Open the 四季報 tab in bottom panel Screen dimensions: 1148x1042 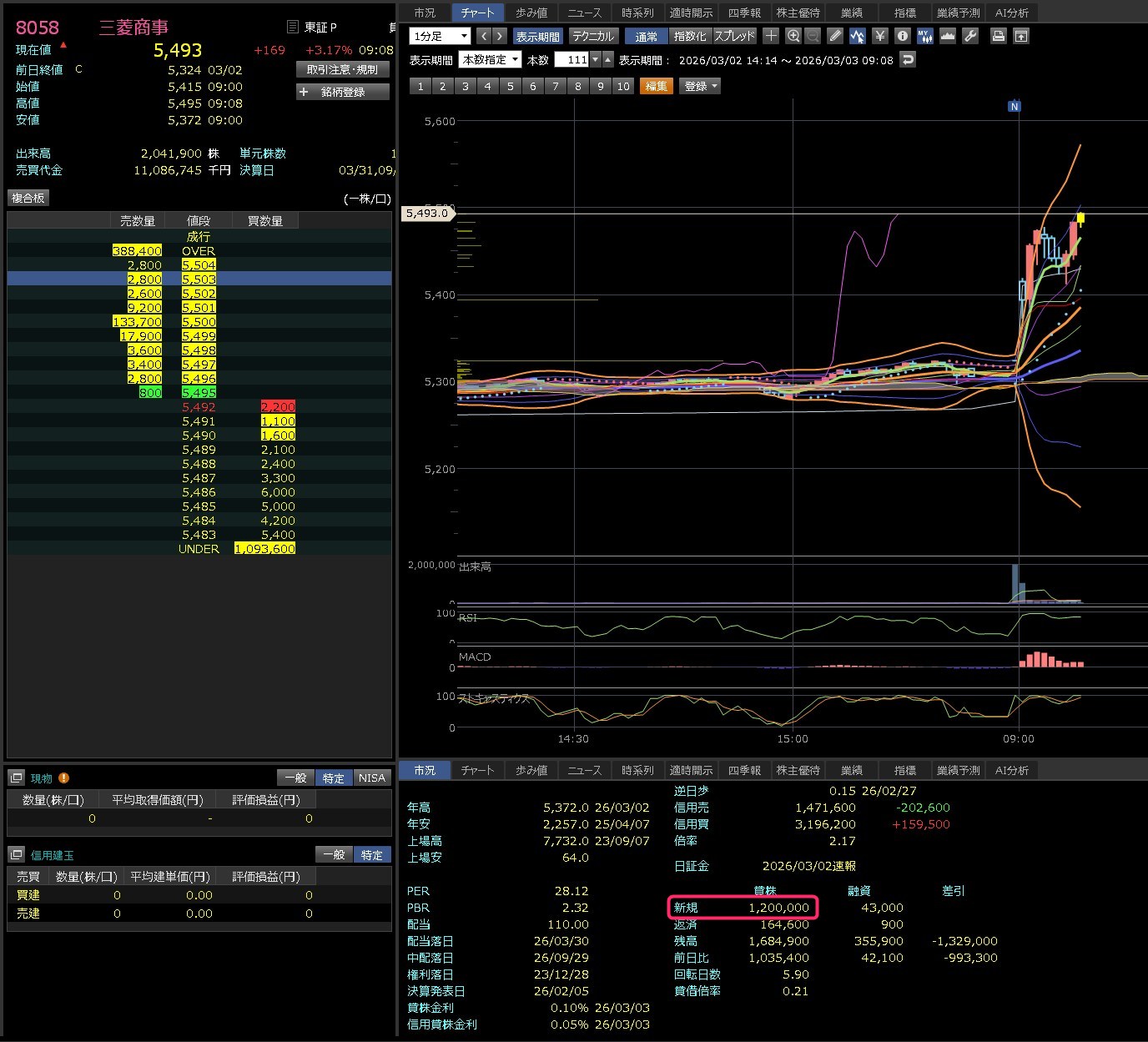[744, 770]
